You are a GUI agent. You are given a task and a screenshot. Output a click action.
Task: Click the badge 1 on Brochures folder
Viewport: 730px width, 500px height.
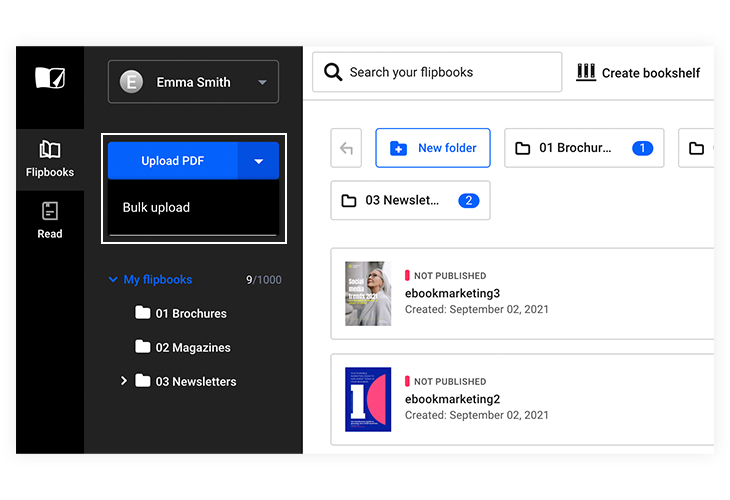point(642,148)
